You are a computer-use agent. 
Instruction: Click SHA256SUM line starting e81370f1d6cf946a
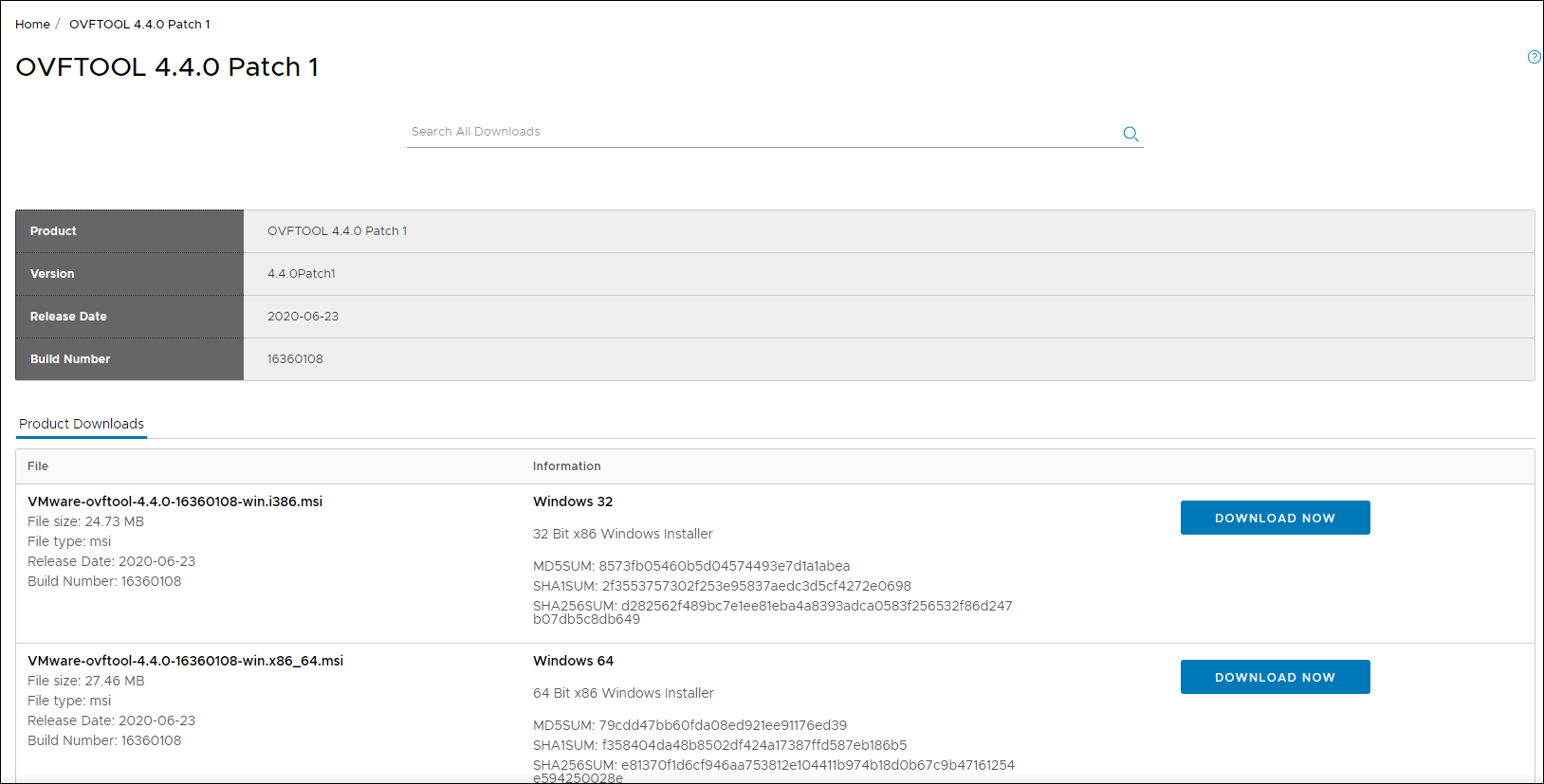pyautogui.click(x=774, y=771)
